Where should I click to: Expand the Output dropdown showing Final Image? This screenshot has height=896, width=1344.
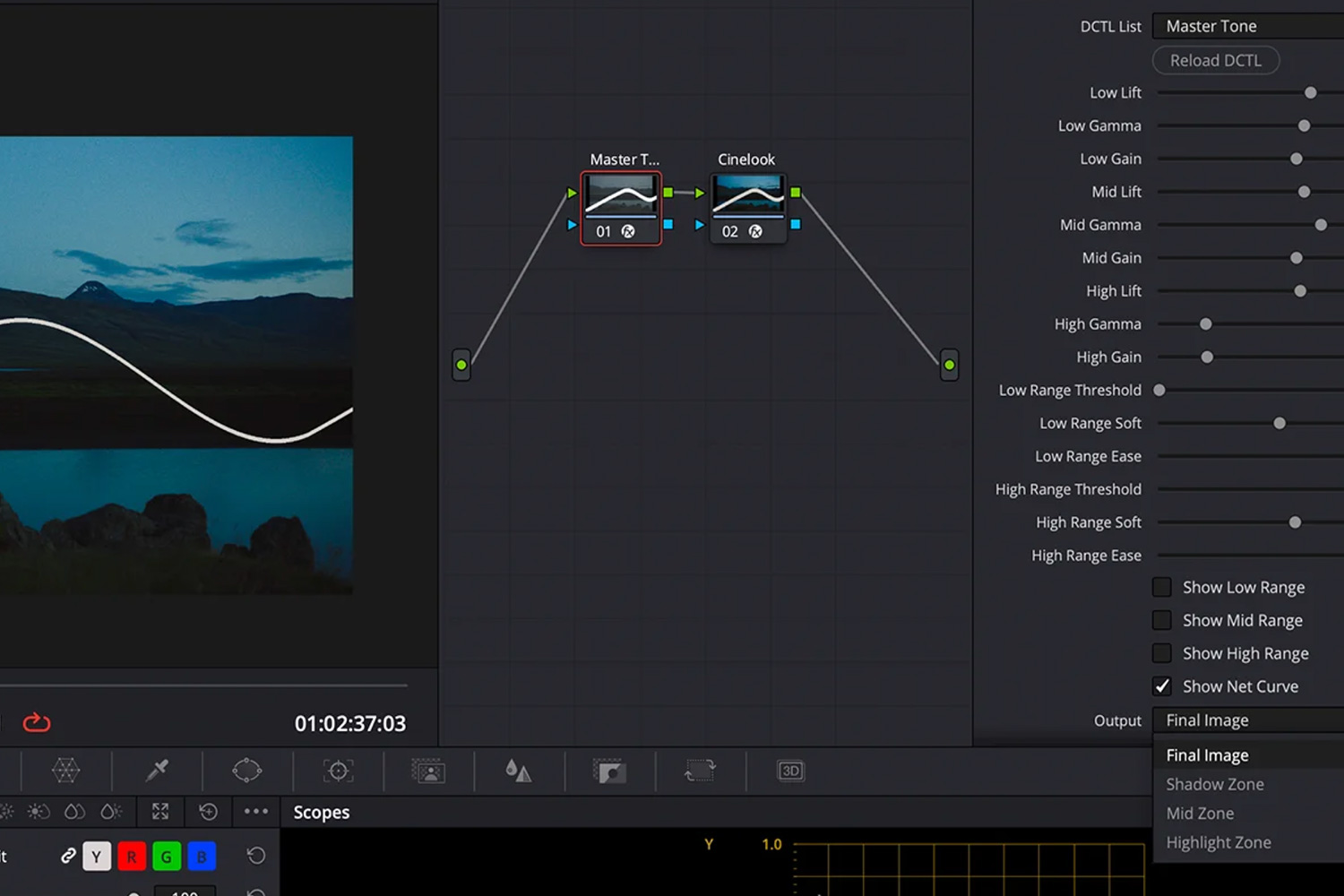[1247, 720]
